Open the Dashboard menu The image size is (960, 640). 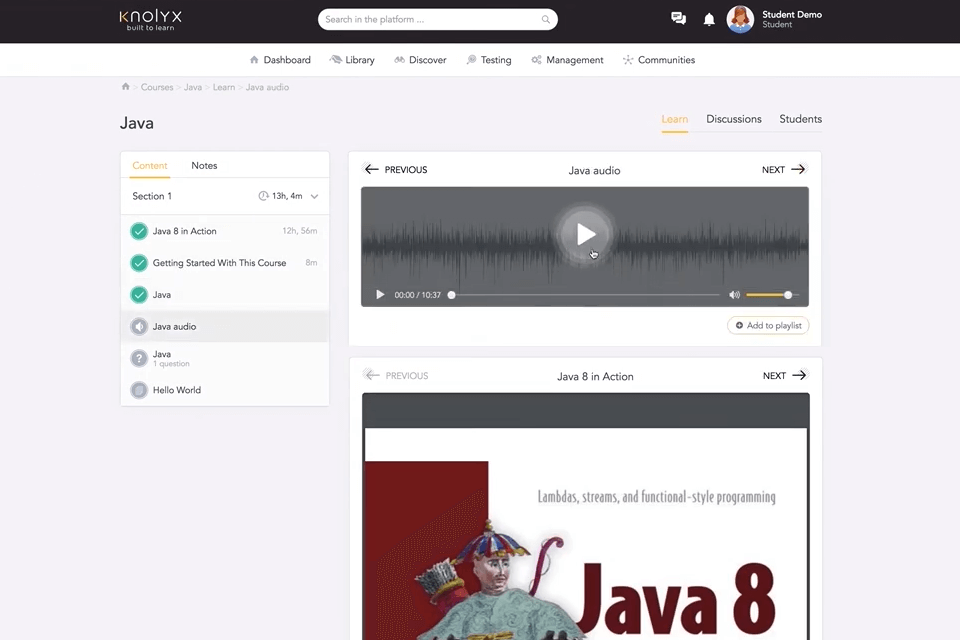tap(280, 60)
